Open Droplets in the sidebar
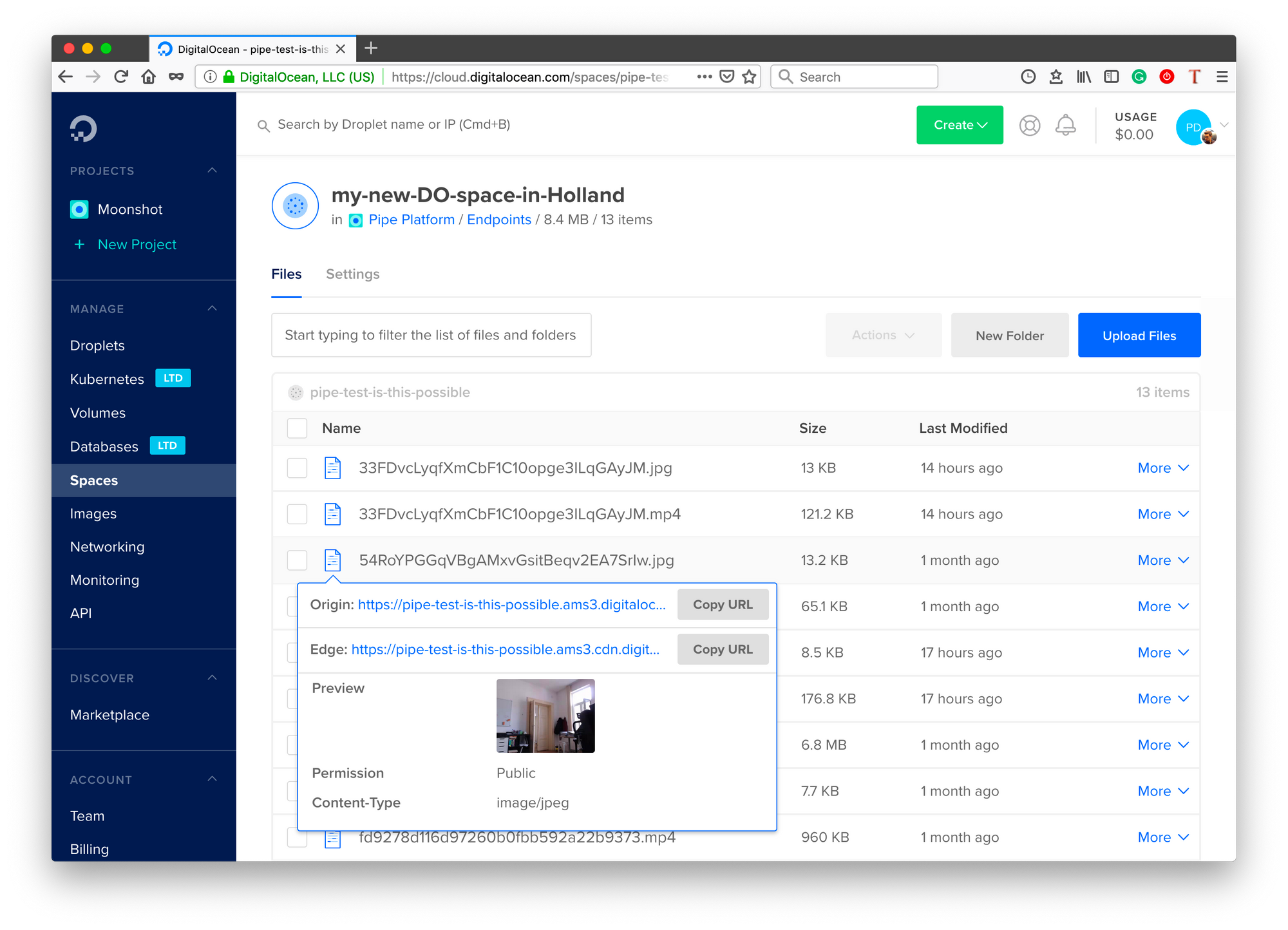The height and width of the screenshot is (930, 1288). (97, 346)
